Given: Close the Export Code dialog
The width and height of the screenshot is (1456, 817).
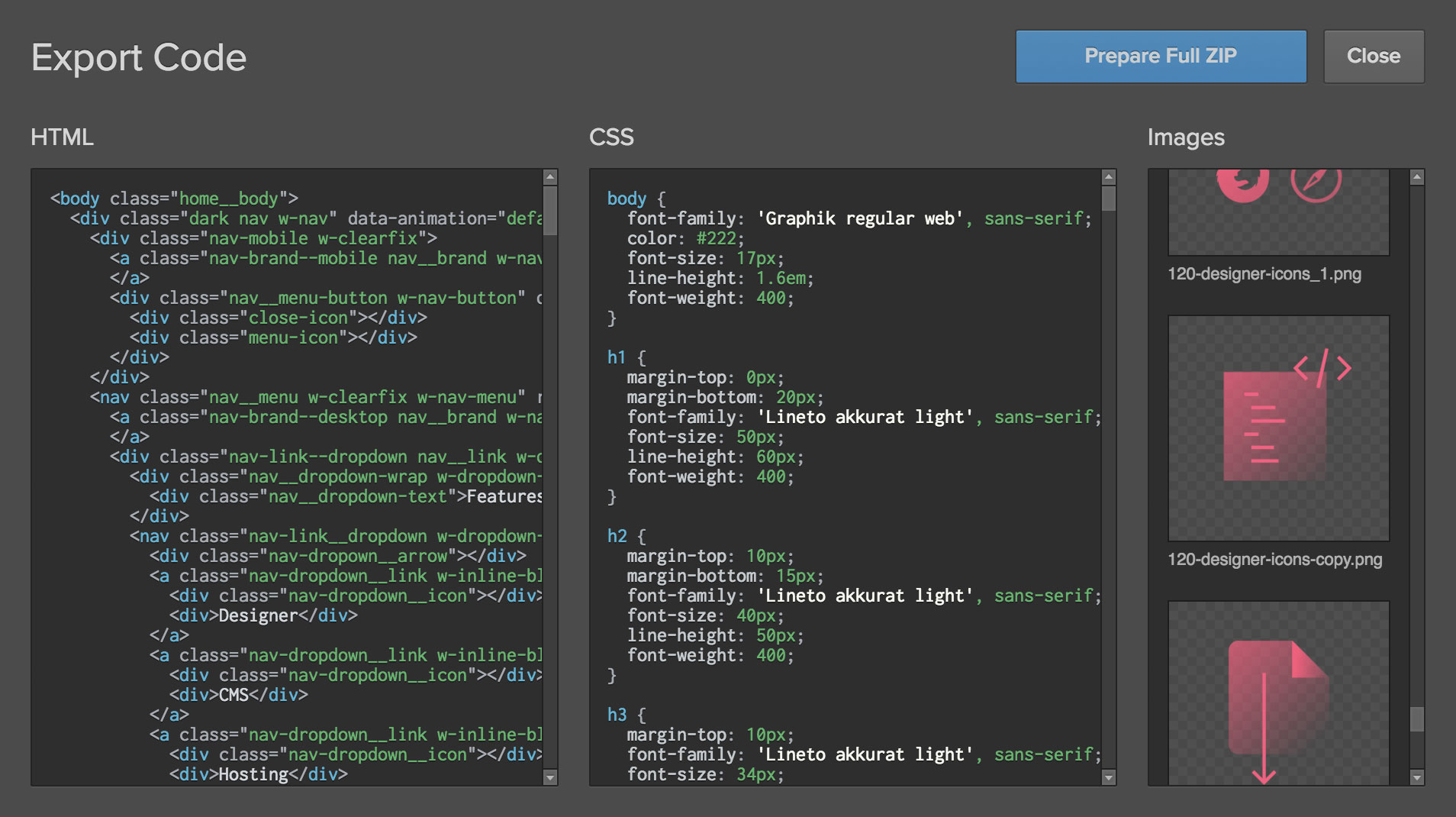Looking at the screenshot, I should 1373,56.
